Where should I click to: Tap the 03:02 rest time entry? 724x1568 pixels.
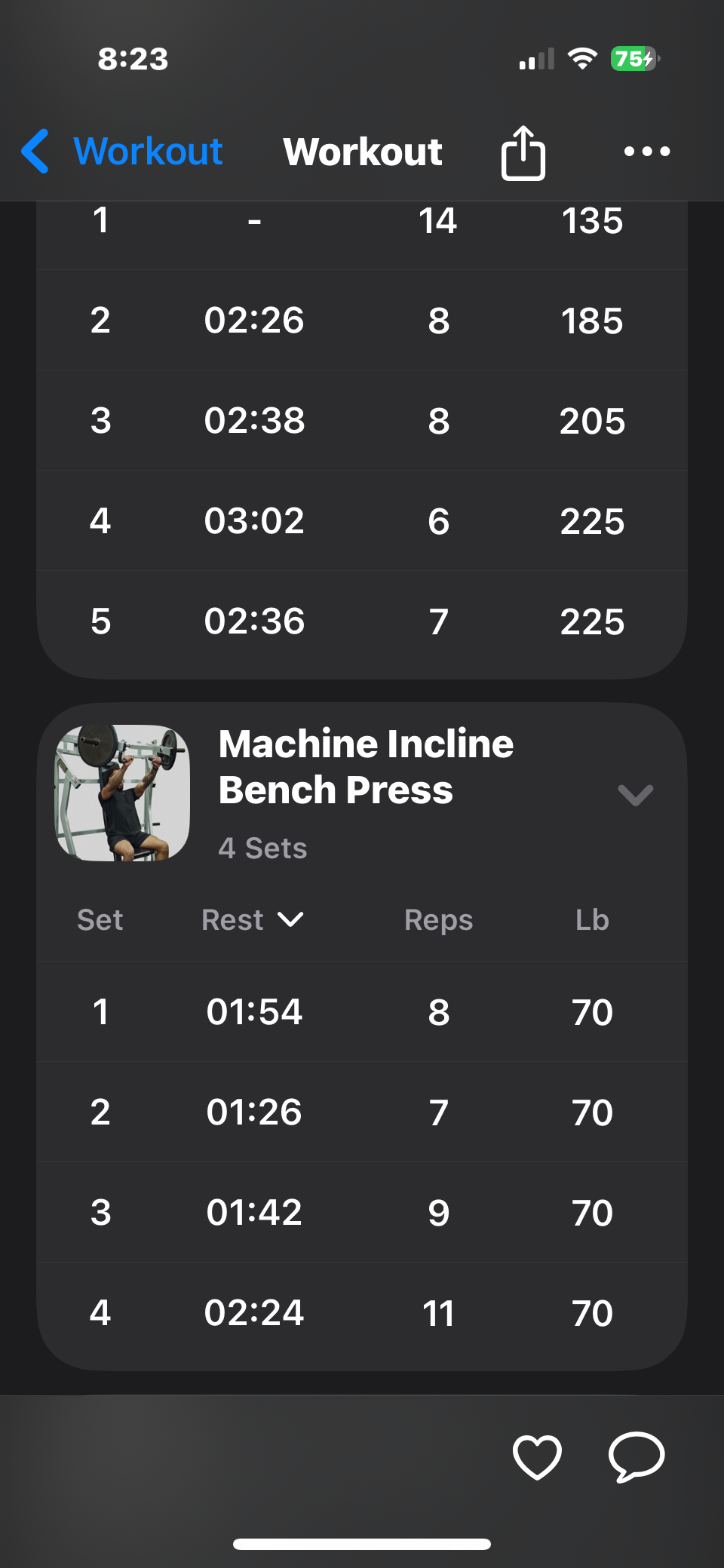click(254, 521)
